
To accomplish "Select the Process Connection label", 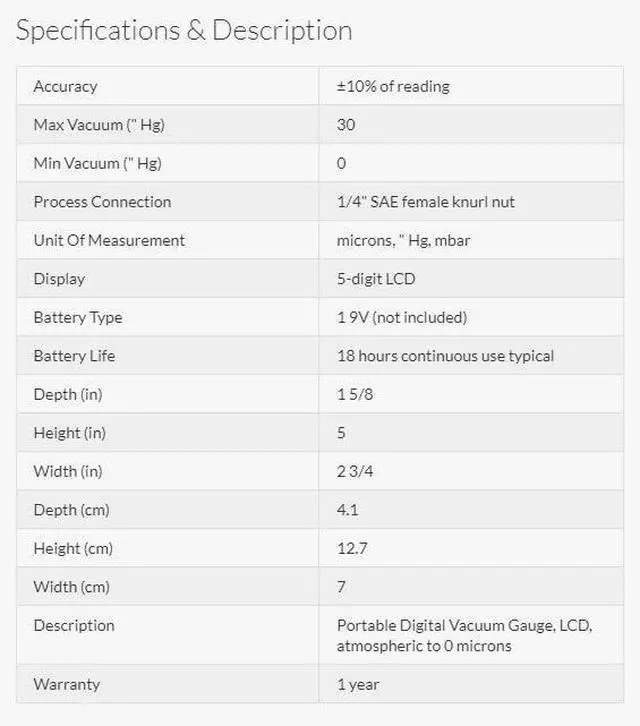I will pyautogui.click(x=102, y=202).
